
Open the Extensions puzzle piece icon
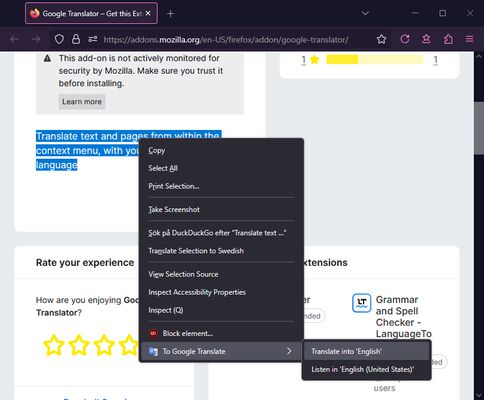click(448, 39)
